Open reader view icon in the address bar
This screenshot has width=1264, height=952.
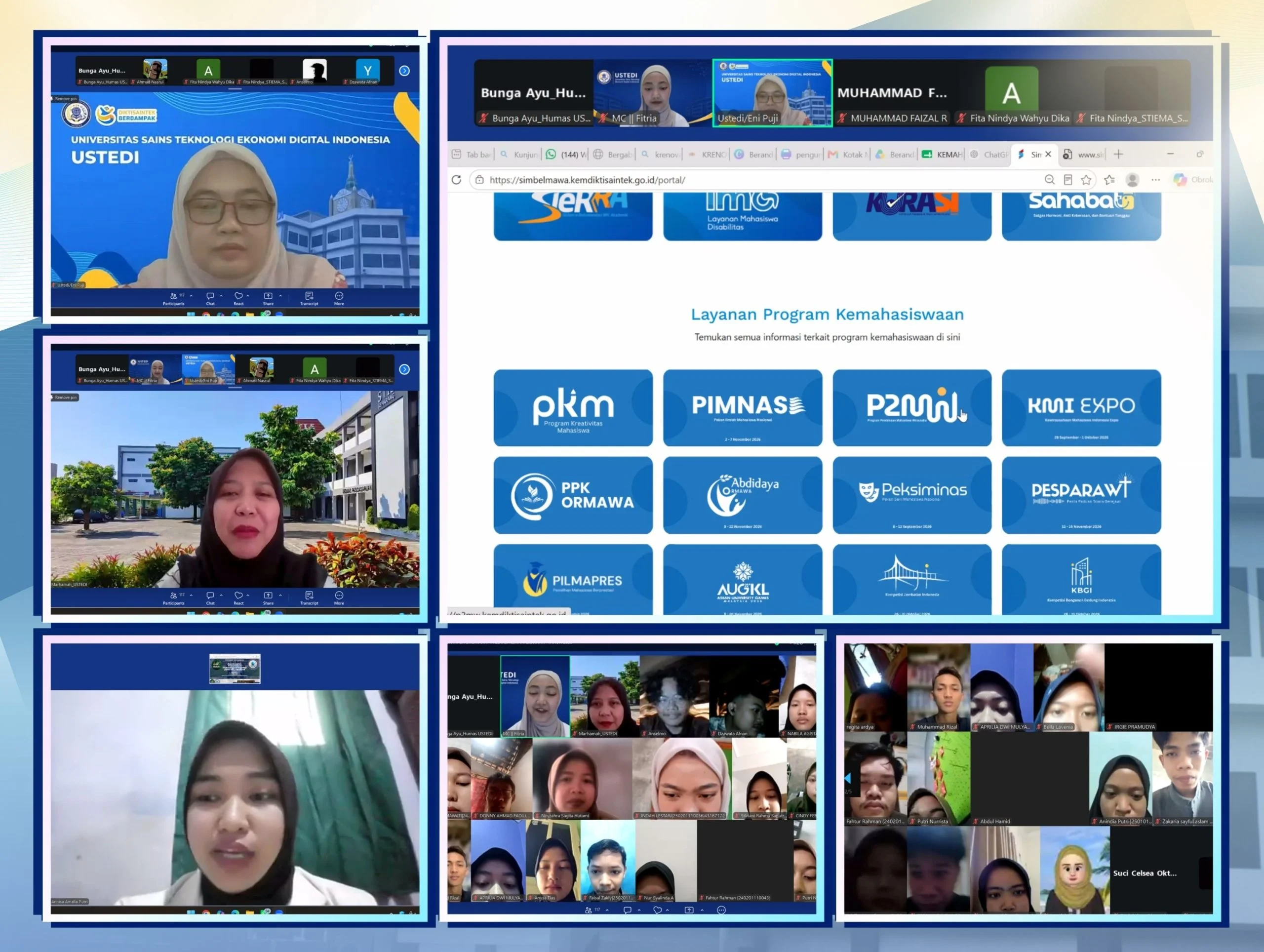click(1067, 180)
